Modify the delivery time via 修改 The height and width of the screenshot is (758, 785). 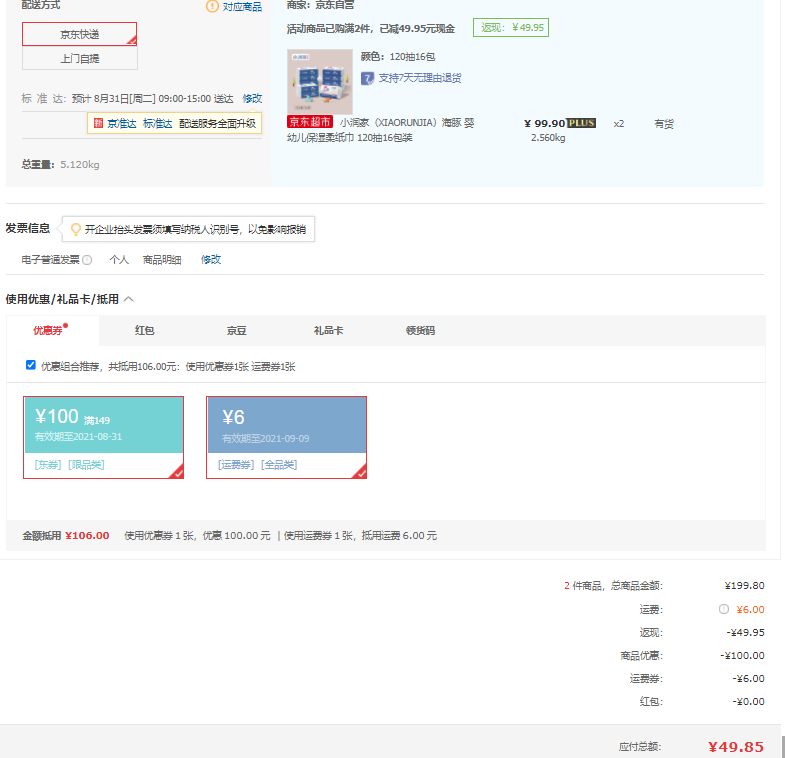click(252, 98)
